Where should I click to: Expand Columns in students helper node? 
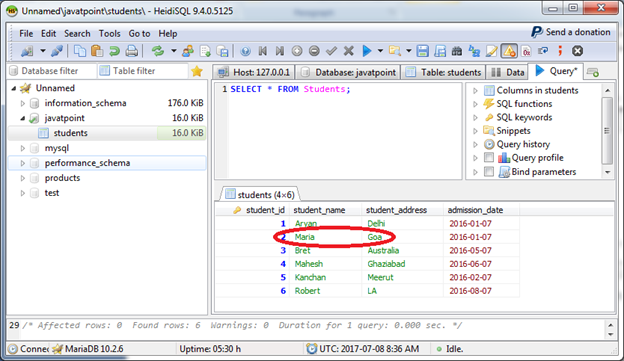[x=475, y=90]
